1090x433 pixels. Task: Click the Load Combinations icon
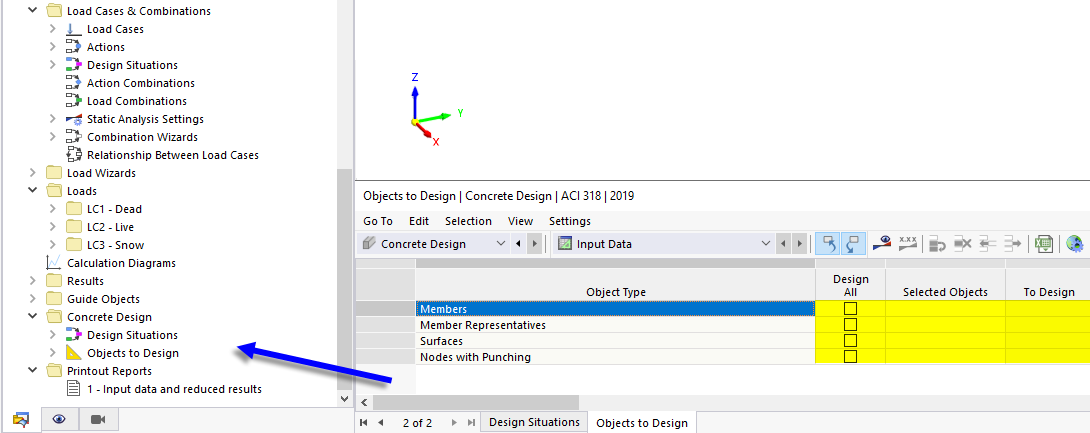74,101
